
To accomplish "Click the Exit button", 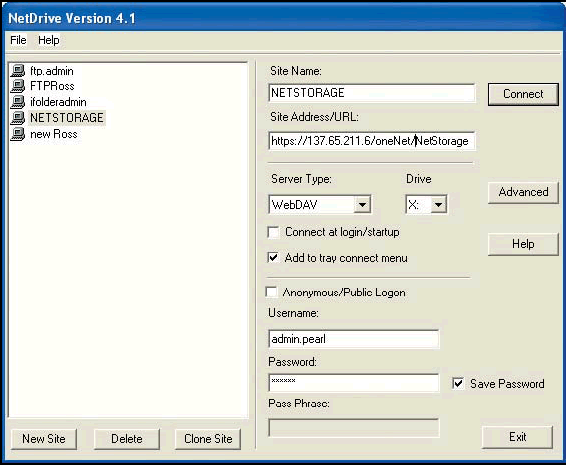I will point(517,437).
